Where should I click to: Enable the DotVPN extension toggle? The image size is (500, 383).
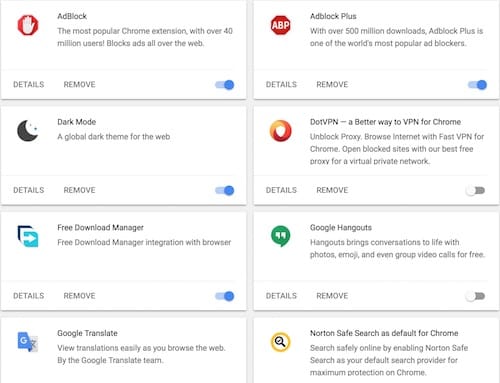475,190
